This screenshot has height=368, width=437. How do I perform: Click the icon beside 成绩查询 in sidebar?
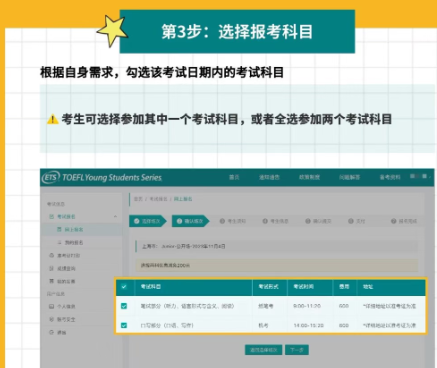click(x=51, y=268)
